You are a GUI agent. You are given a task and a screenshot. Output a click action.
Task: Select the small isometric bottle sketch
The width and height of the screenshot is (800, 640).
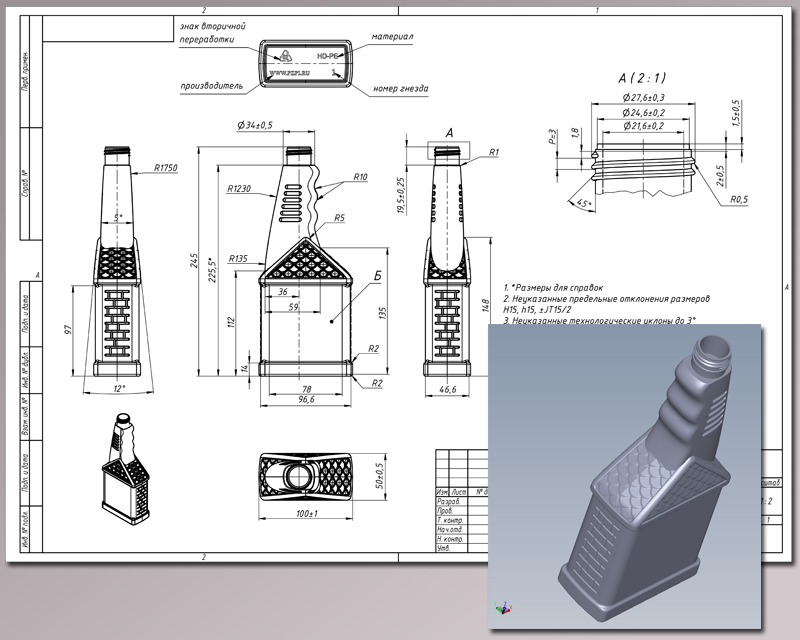point(126,469)
